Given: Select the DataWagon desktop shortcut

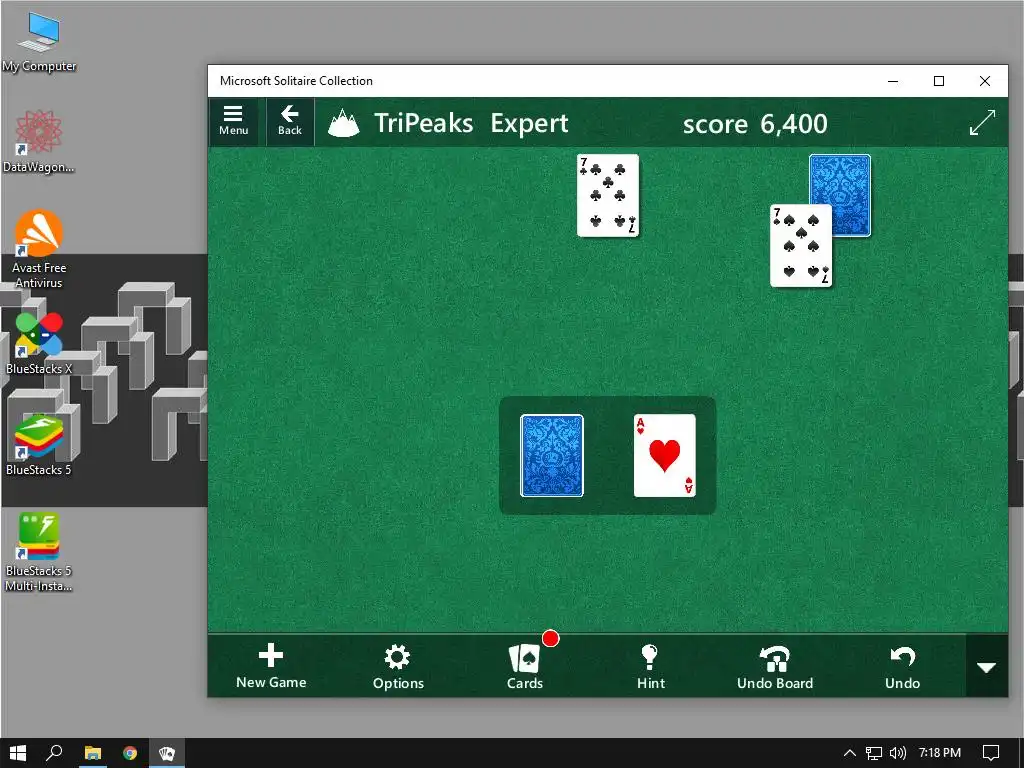Looking at the screenshot, I should pos(38,142).
